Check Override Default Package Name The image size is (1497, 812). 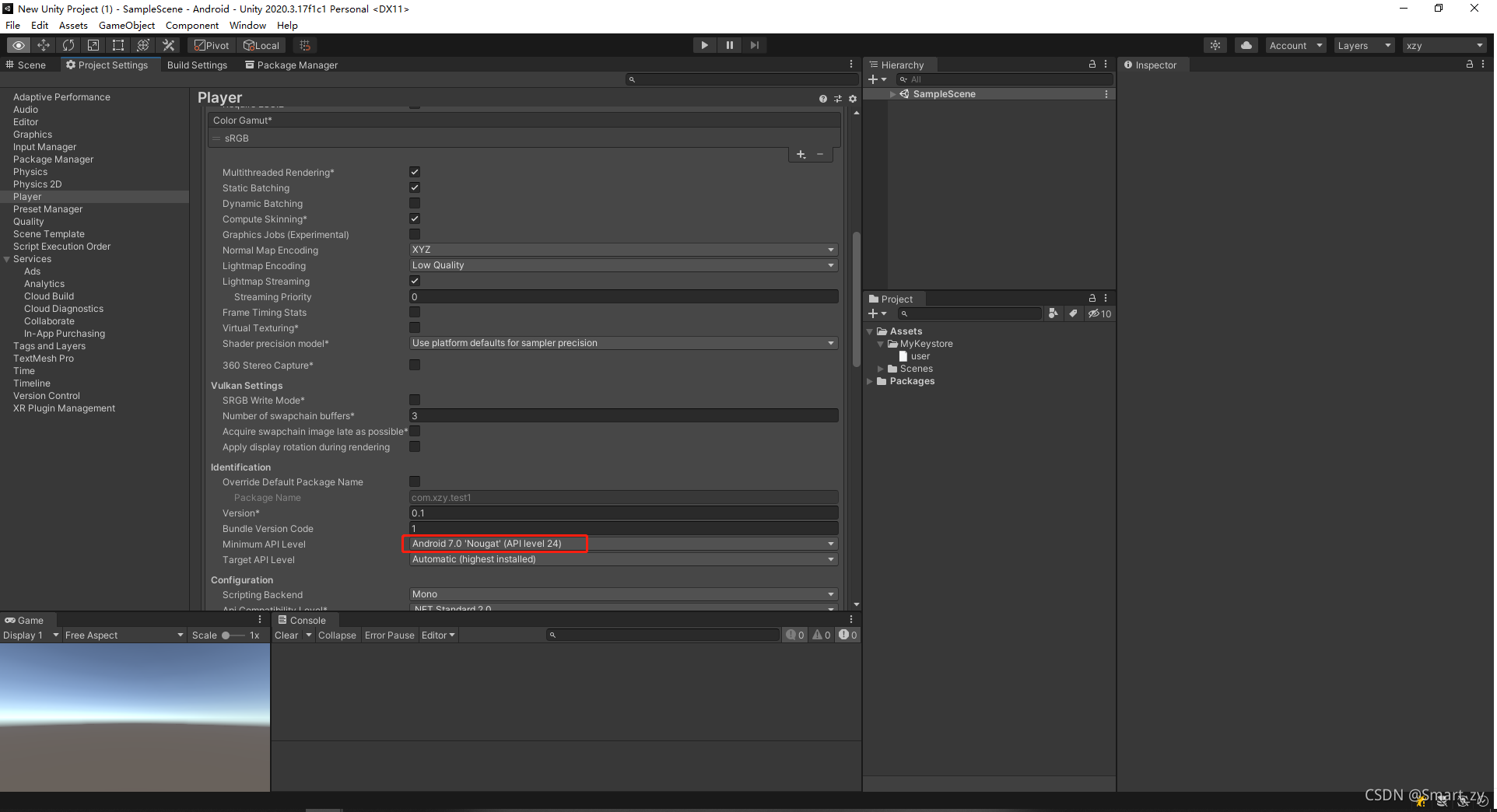tap(415, 481)
